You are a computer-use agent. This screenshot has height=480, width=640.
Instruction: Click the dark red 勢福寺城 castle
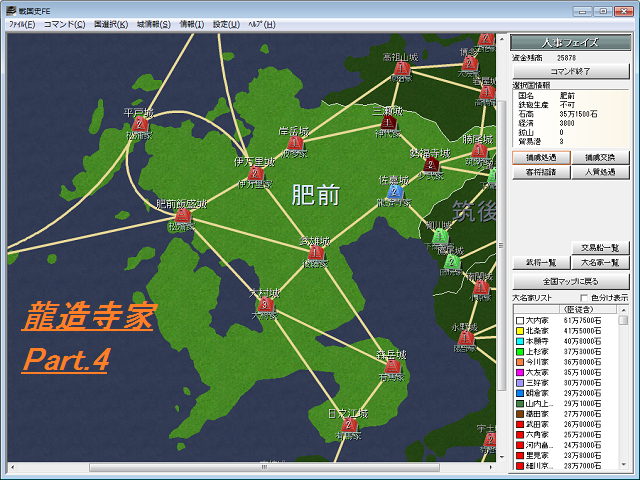431,164
